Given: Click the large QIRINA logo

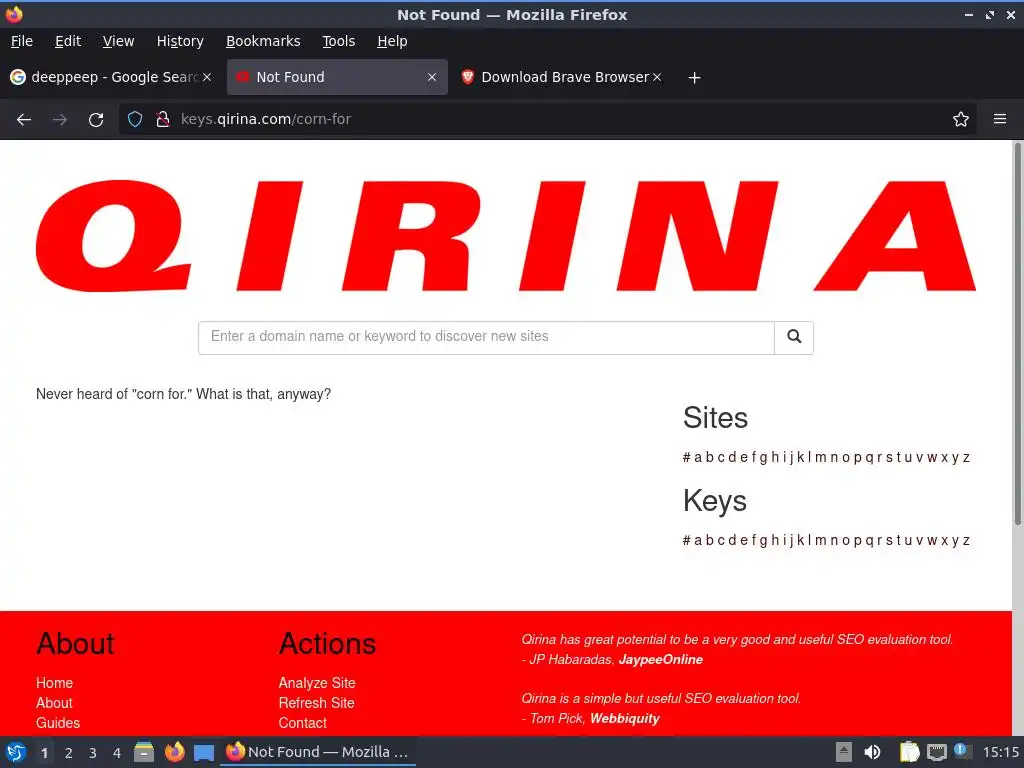Looking at the screenshot, I should coord(505,236).
